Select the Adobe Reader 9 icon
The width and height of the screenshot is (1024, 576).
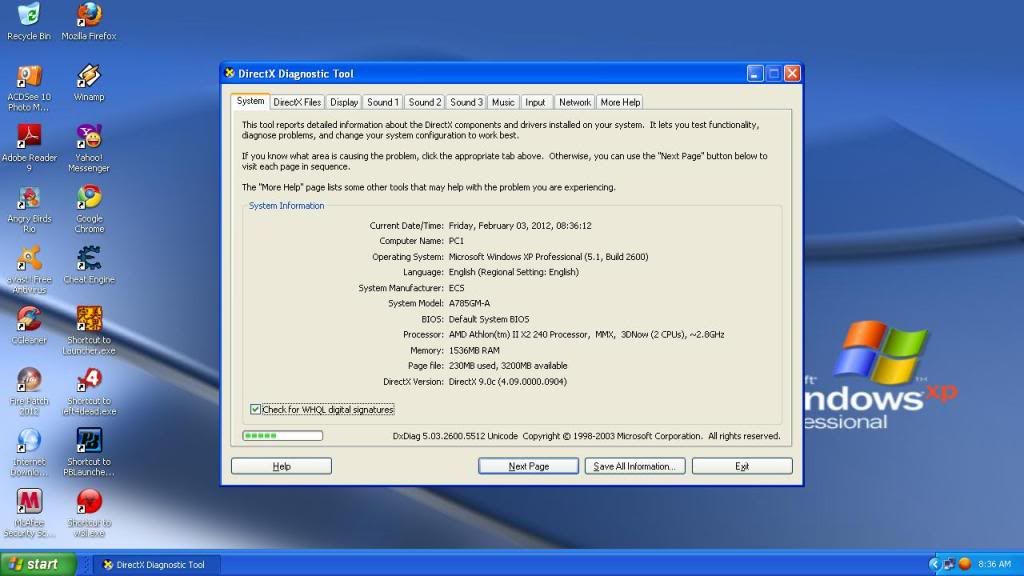coord(29,148)
